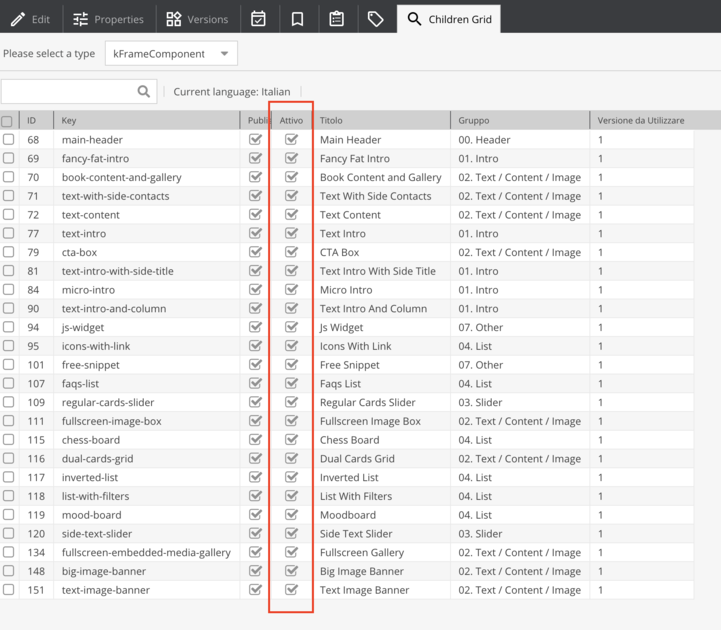Screen dimensions: 721x630
Task: Sort by the Key column header
Action: (x=147, y=120)
